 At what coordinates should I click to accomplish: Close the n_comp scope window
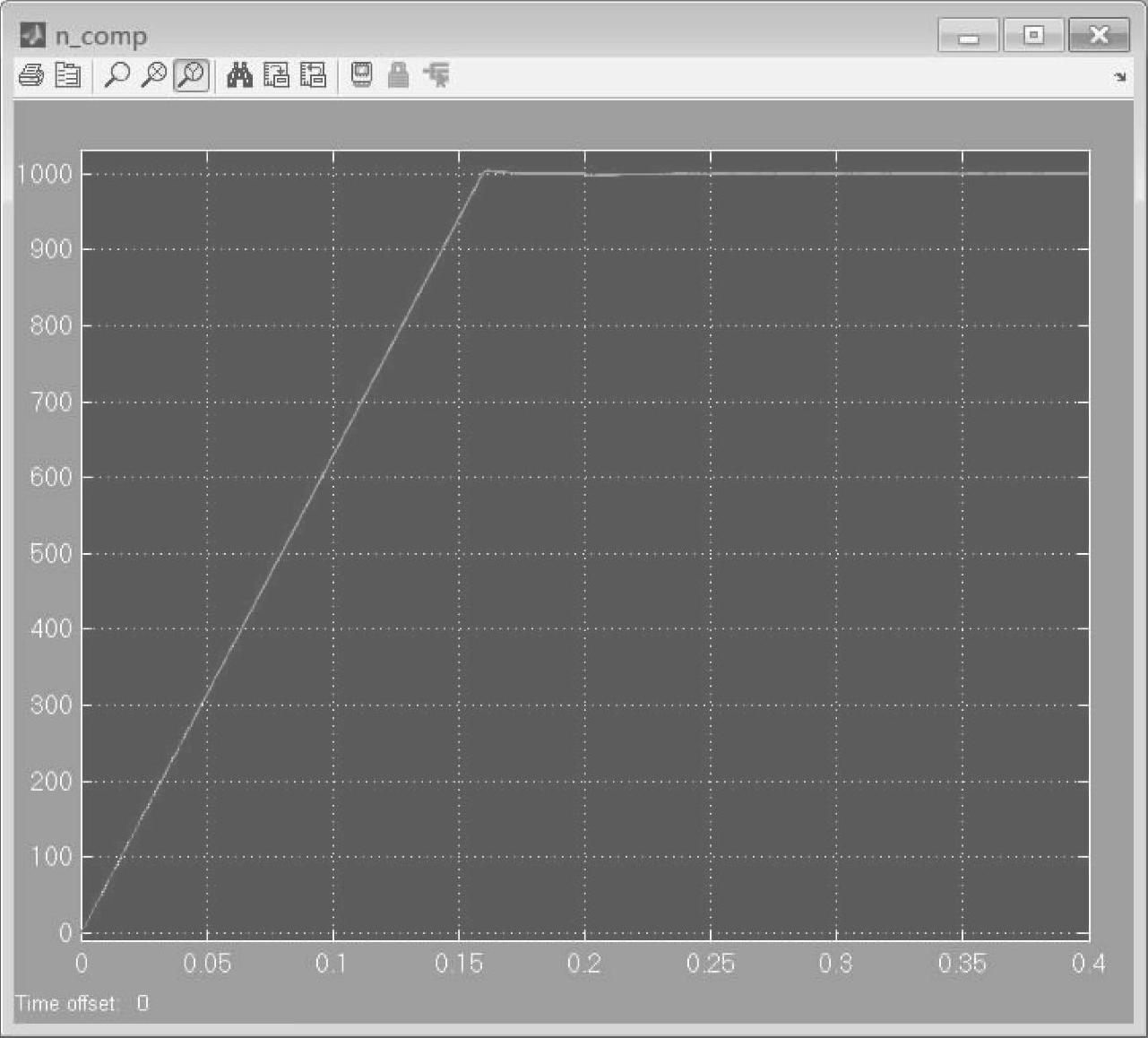pos(1099,36)
